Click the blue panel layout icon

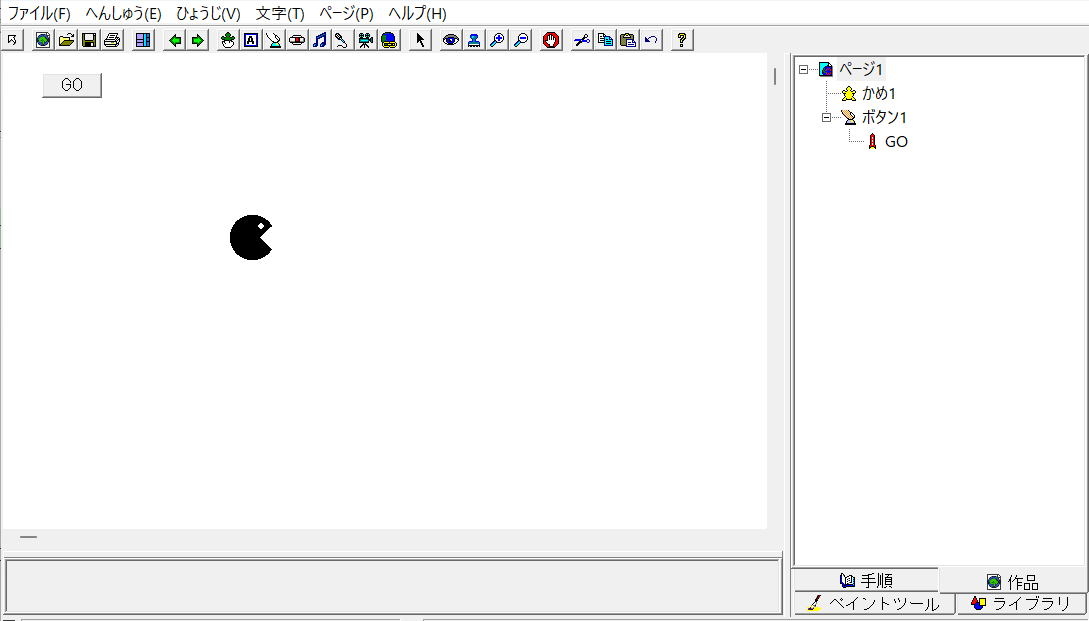click(143, 40)
